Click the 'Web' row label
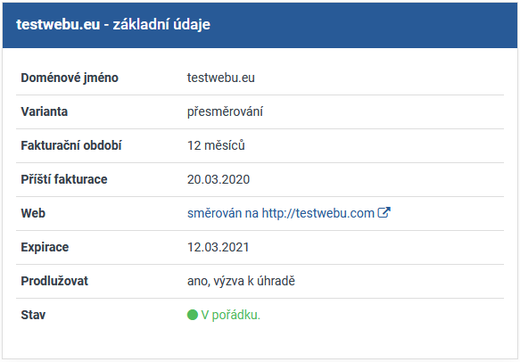 (x=33, y=213)
